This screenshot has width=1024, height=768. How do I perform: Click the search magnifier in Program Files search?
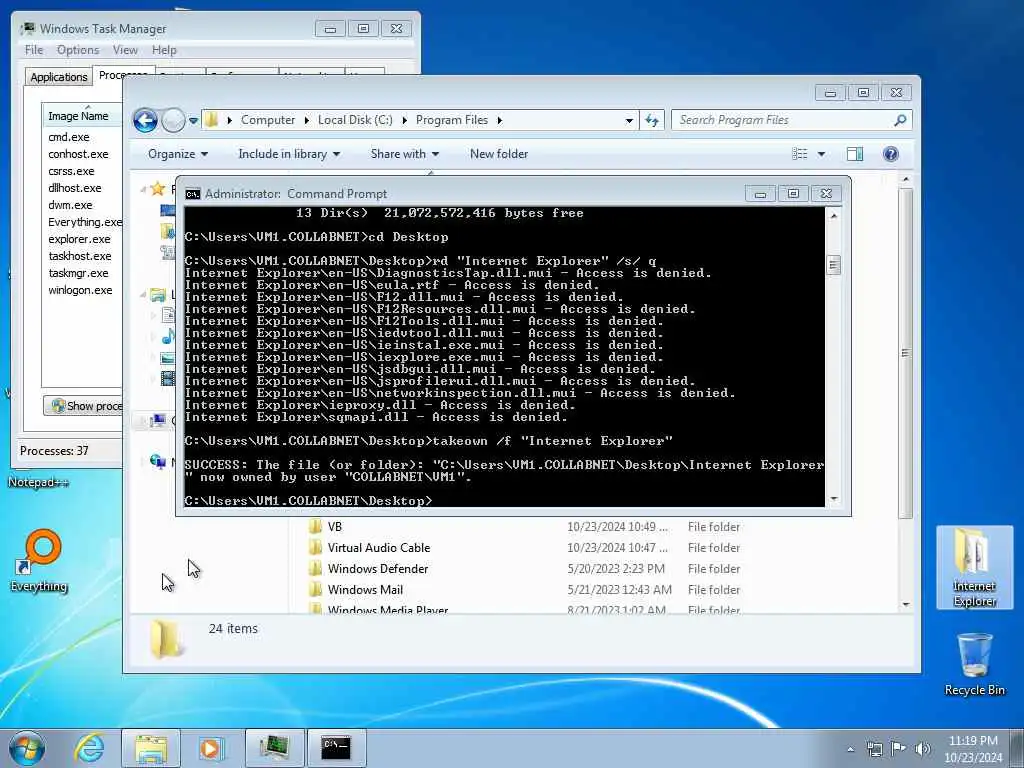[900, 120]
